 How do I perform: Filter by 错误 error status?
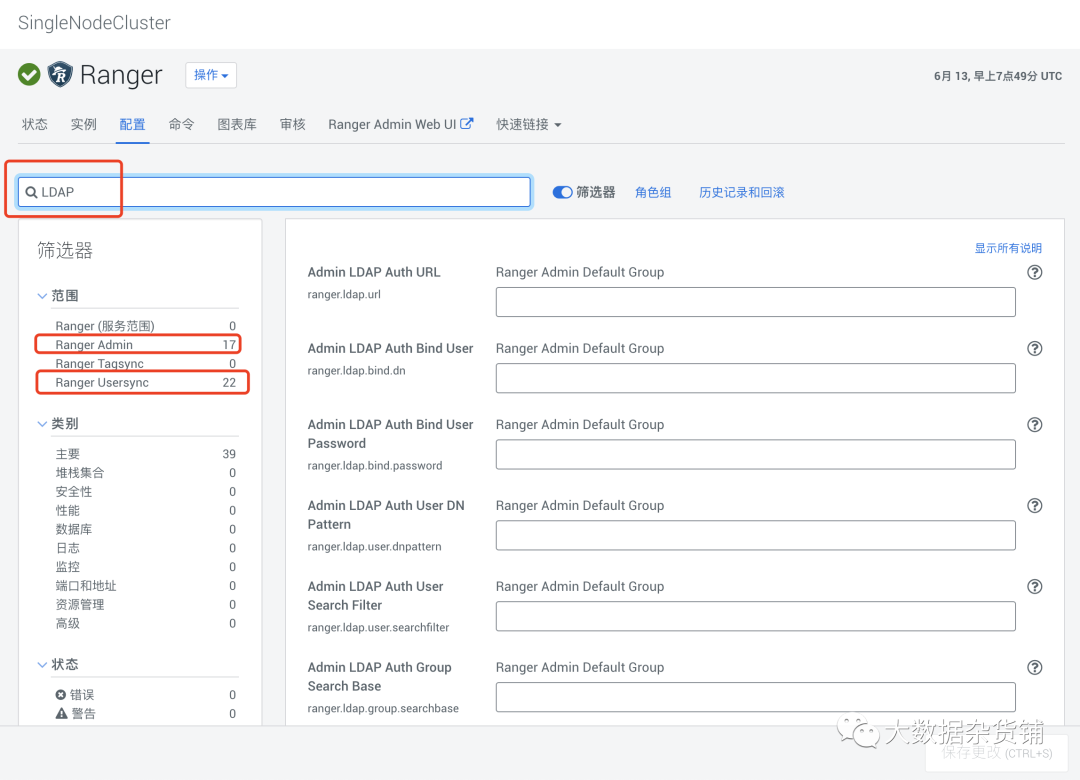[145, 695]
